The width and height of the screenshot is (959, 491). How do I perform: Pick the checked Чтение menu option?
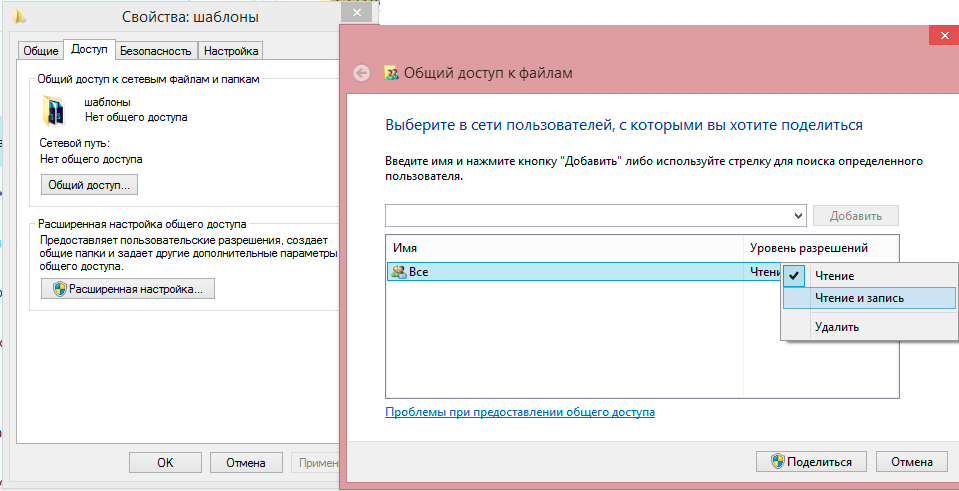click(x=834, y=275)
